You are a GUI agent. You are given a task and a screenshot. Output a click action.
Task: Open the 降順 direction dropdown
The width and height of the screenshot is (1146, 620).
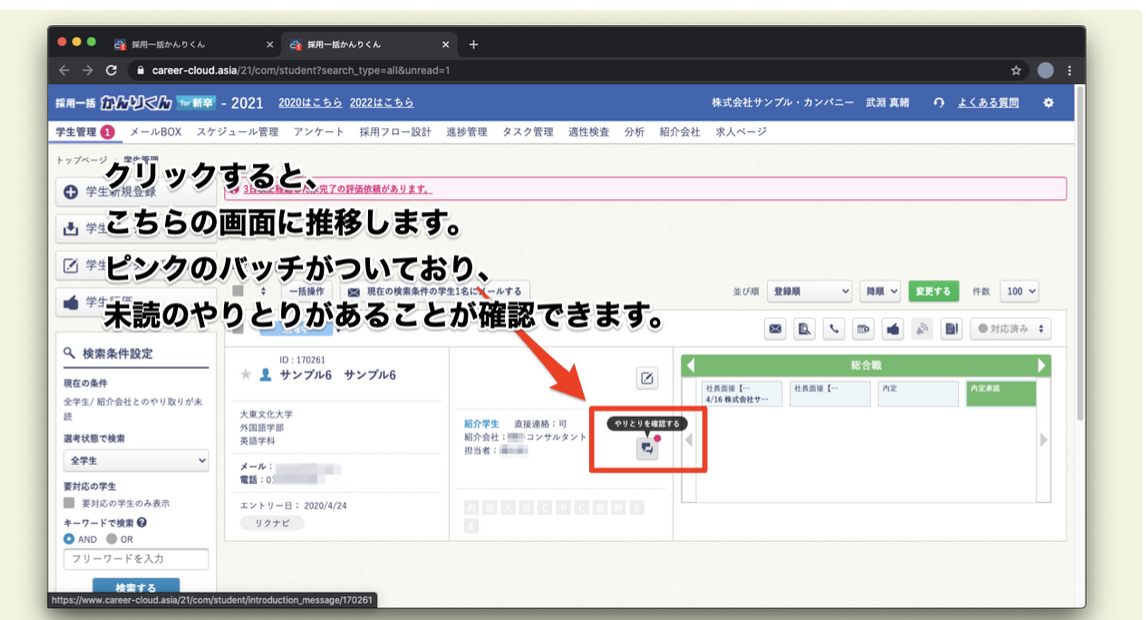click(880, 291)
